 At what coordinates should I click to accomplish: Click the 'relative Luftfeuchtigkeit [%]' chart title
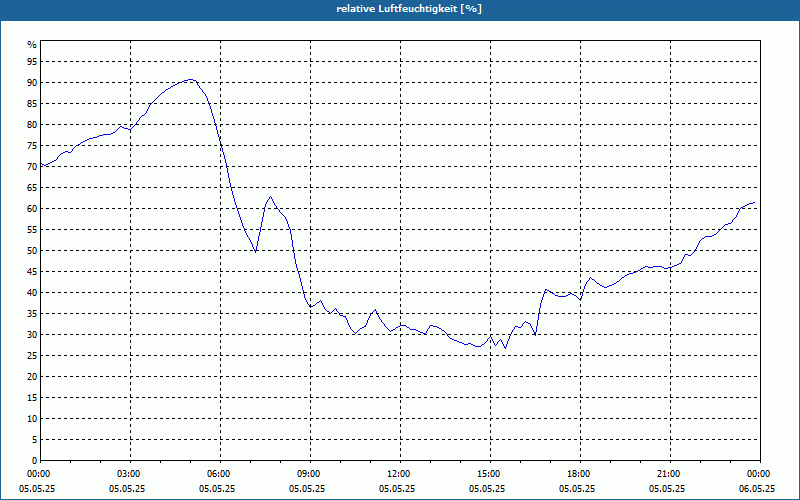tap(409, 9)
